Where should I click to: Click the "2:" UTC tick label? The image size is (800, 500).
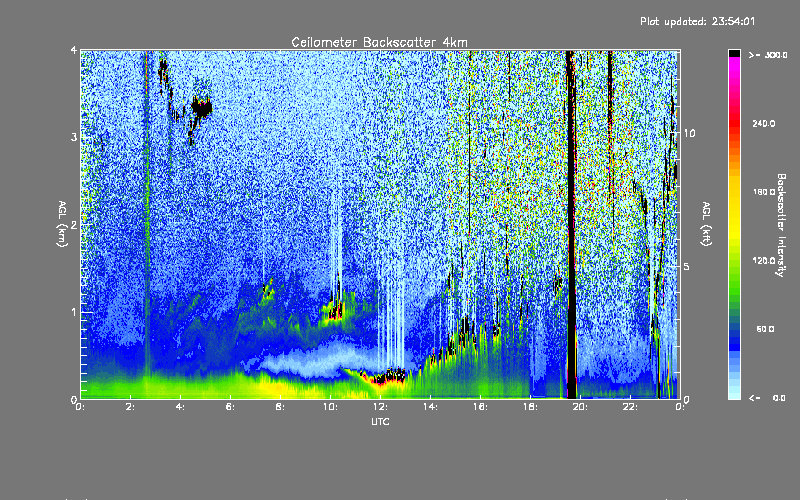131,407
